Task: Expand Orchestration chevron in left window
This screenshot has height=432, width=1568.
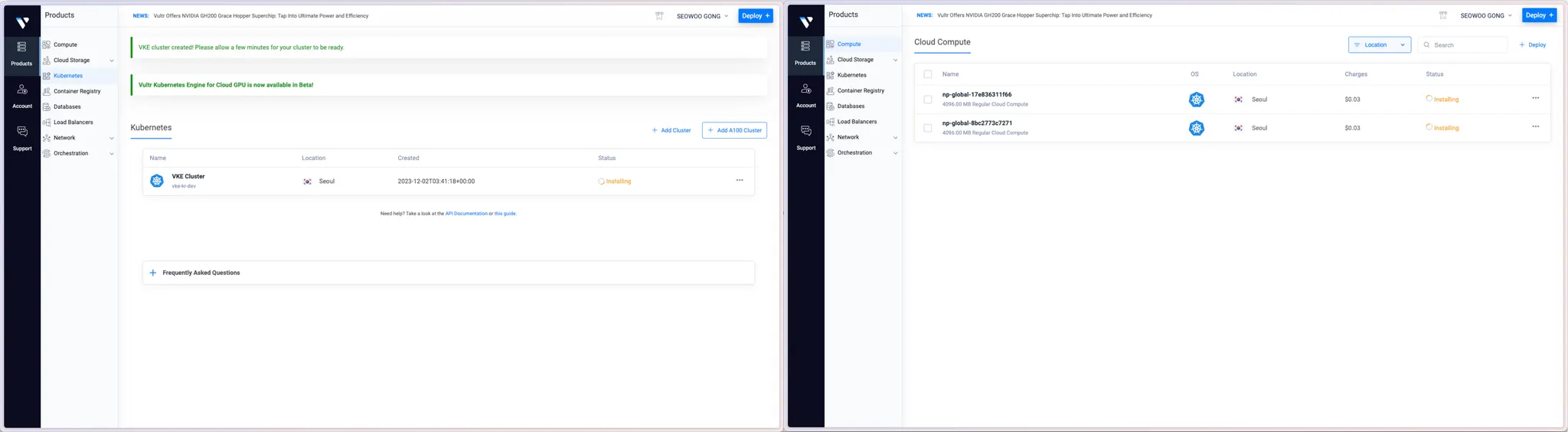Action: (x=112, y=154)
